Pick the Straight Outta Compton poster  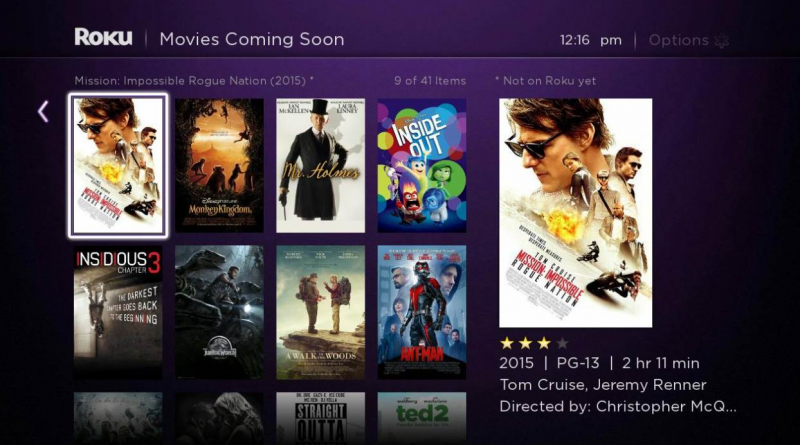[x=320, y=418]
